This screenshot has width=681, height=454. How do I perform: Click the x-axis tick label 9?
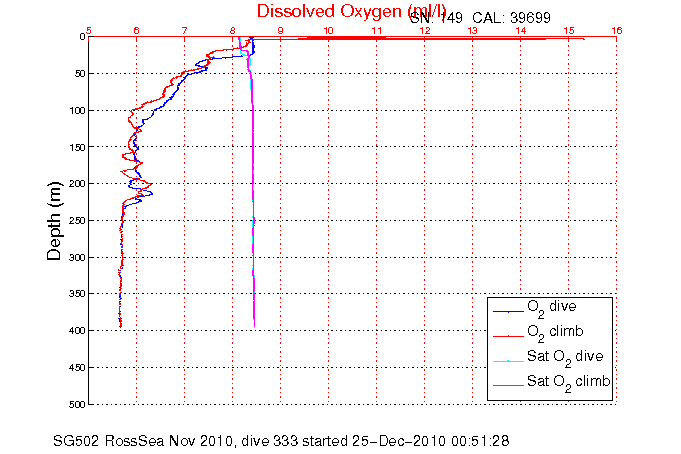tap(281, 30)
